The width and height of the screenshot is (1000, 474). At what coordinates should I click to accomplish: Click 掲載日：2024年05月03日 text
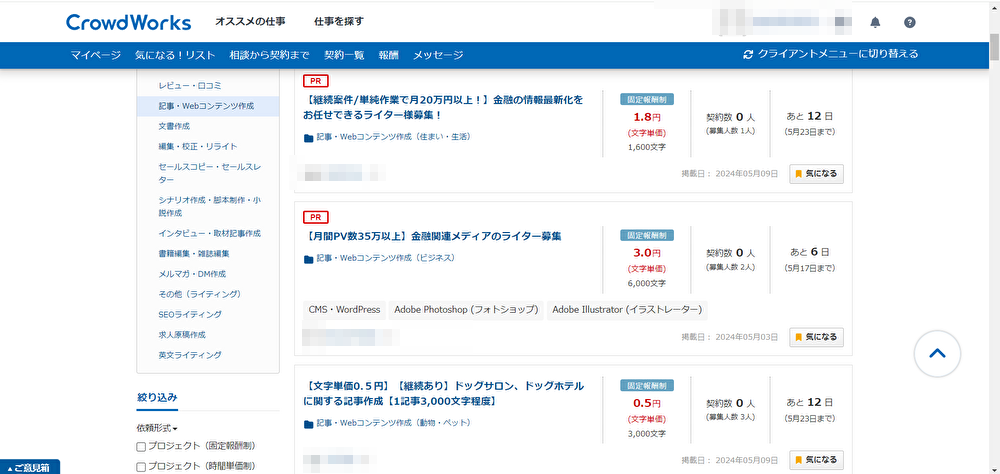tap(730, 337)
